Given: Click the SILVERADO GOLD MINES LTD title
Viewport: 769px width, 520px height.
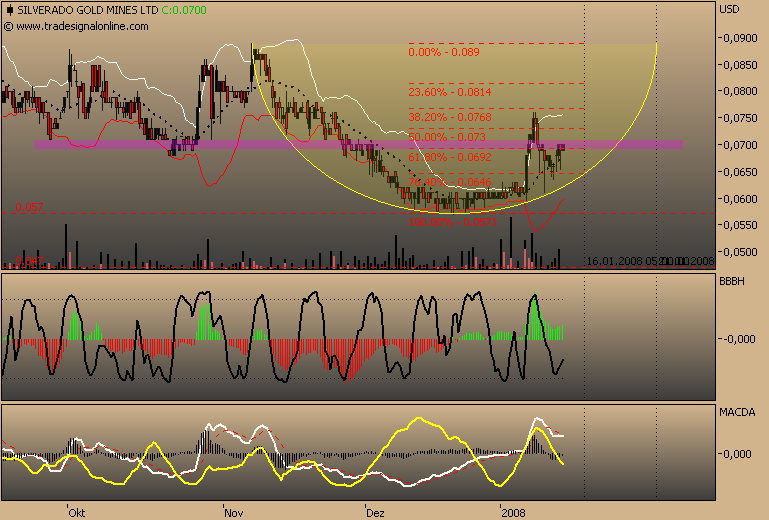Looking at the screenshot, I should point(88,10).
